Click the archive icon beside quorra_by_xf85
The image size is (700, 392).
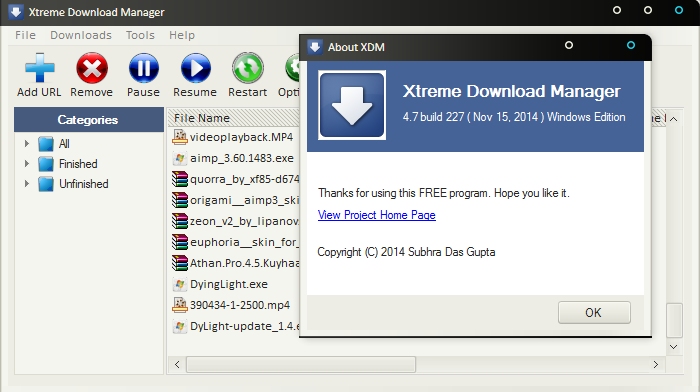pos(179,179)
